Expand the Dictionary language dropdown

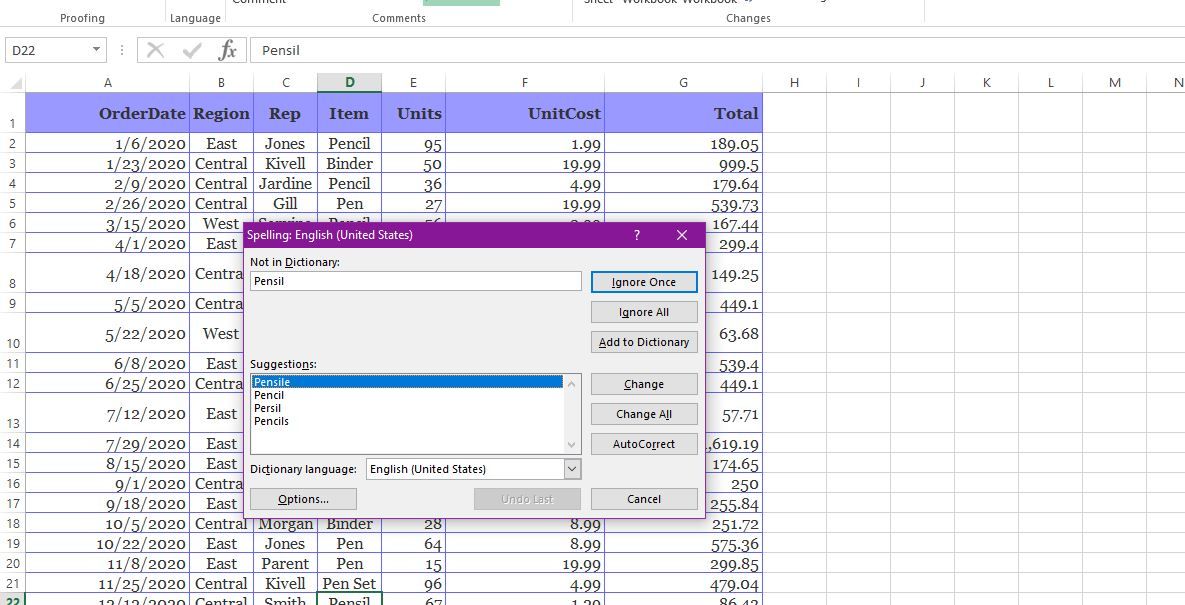tap(572, 469)
